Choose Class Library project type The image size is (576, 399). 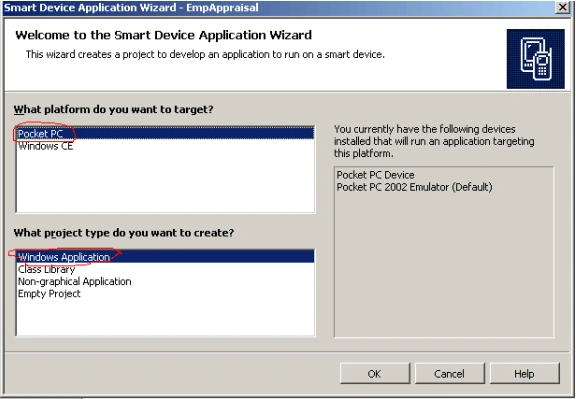pyautogui.click(x=165, y=269)
